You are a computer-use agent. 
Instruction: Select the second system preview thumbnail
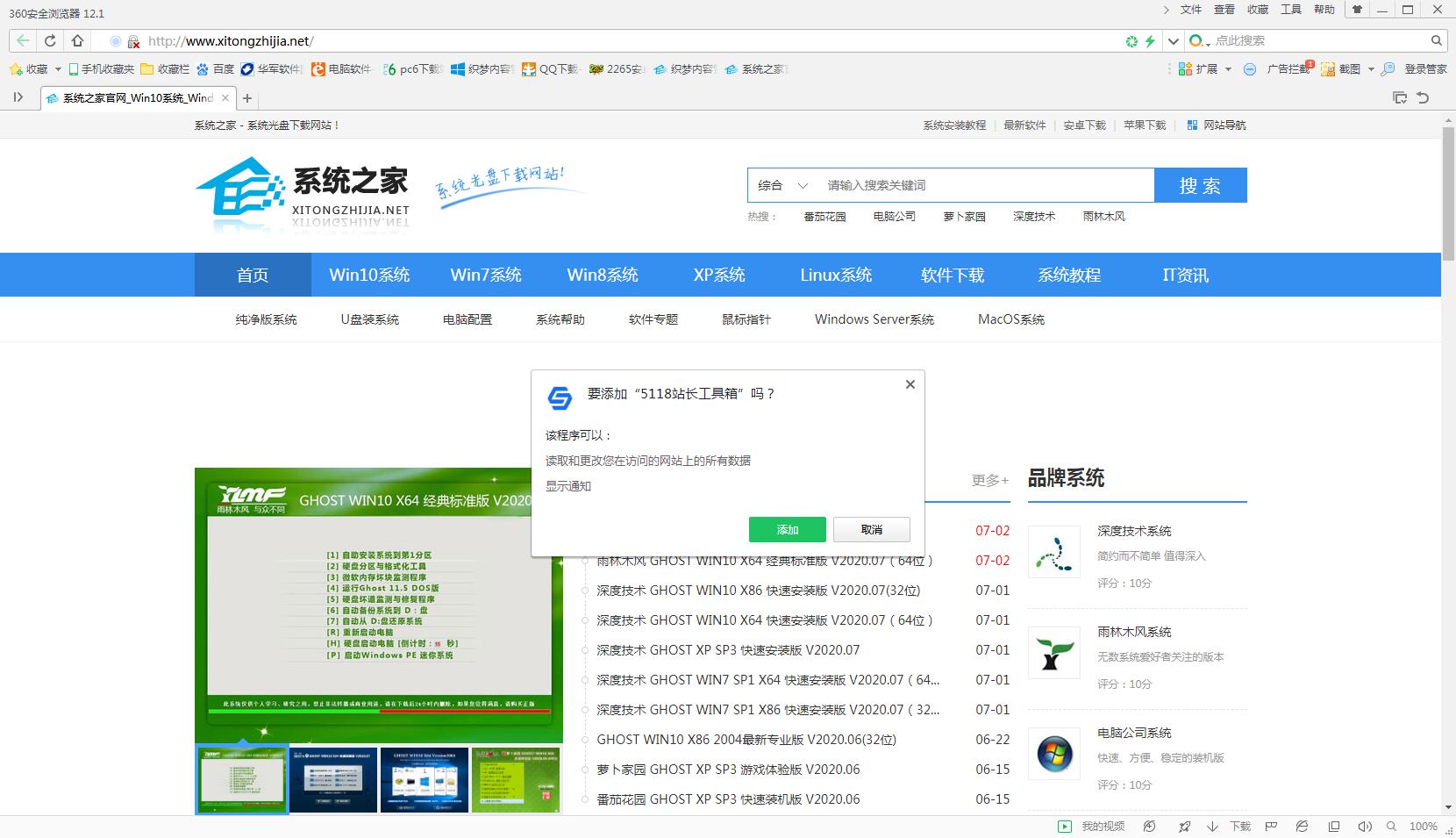pos(333,780)
